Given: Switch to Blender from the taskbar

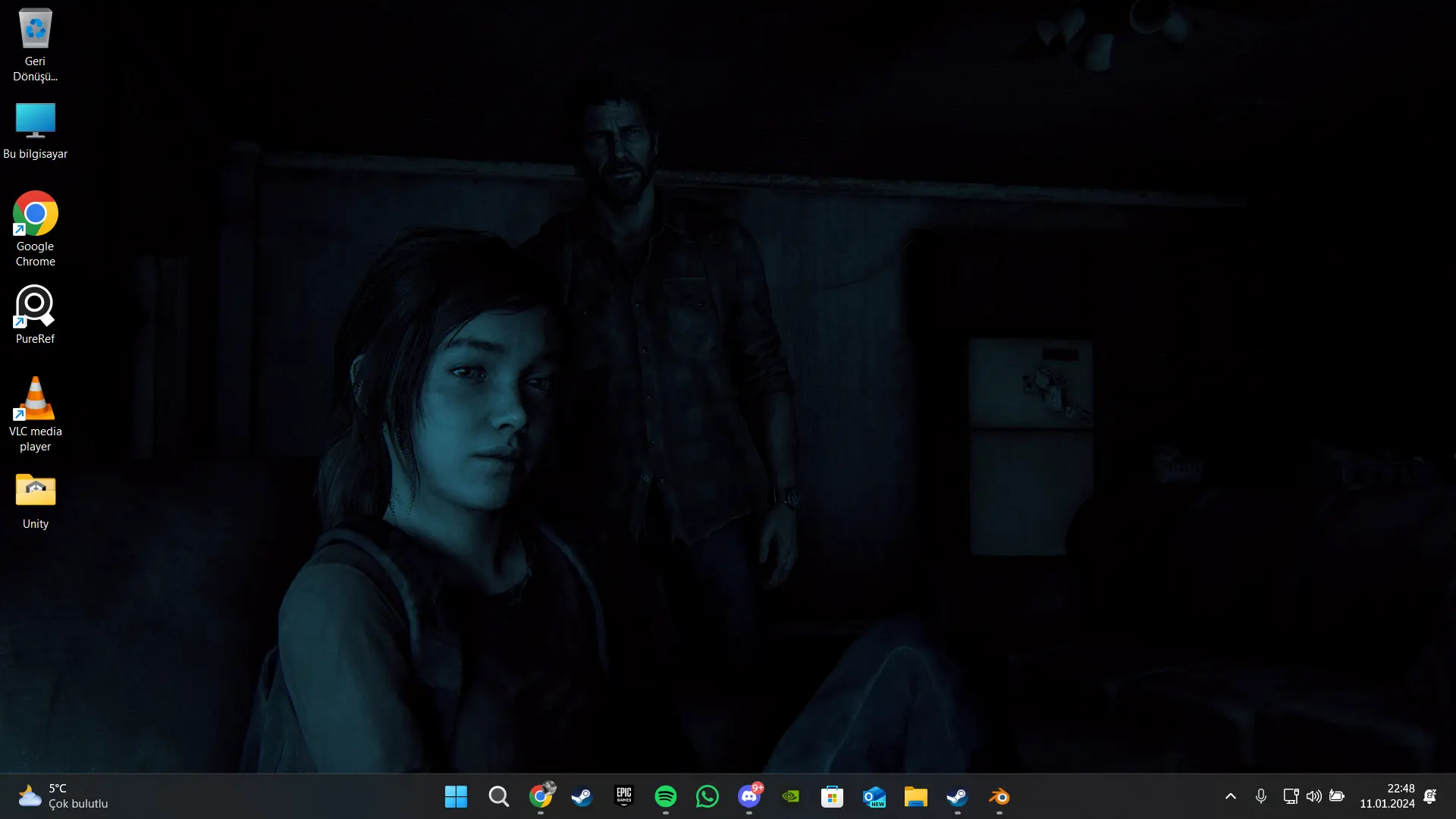Looking at the screenshot, I should [999, 796].
